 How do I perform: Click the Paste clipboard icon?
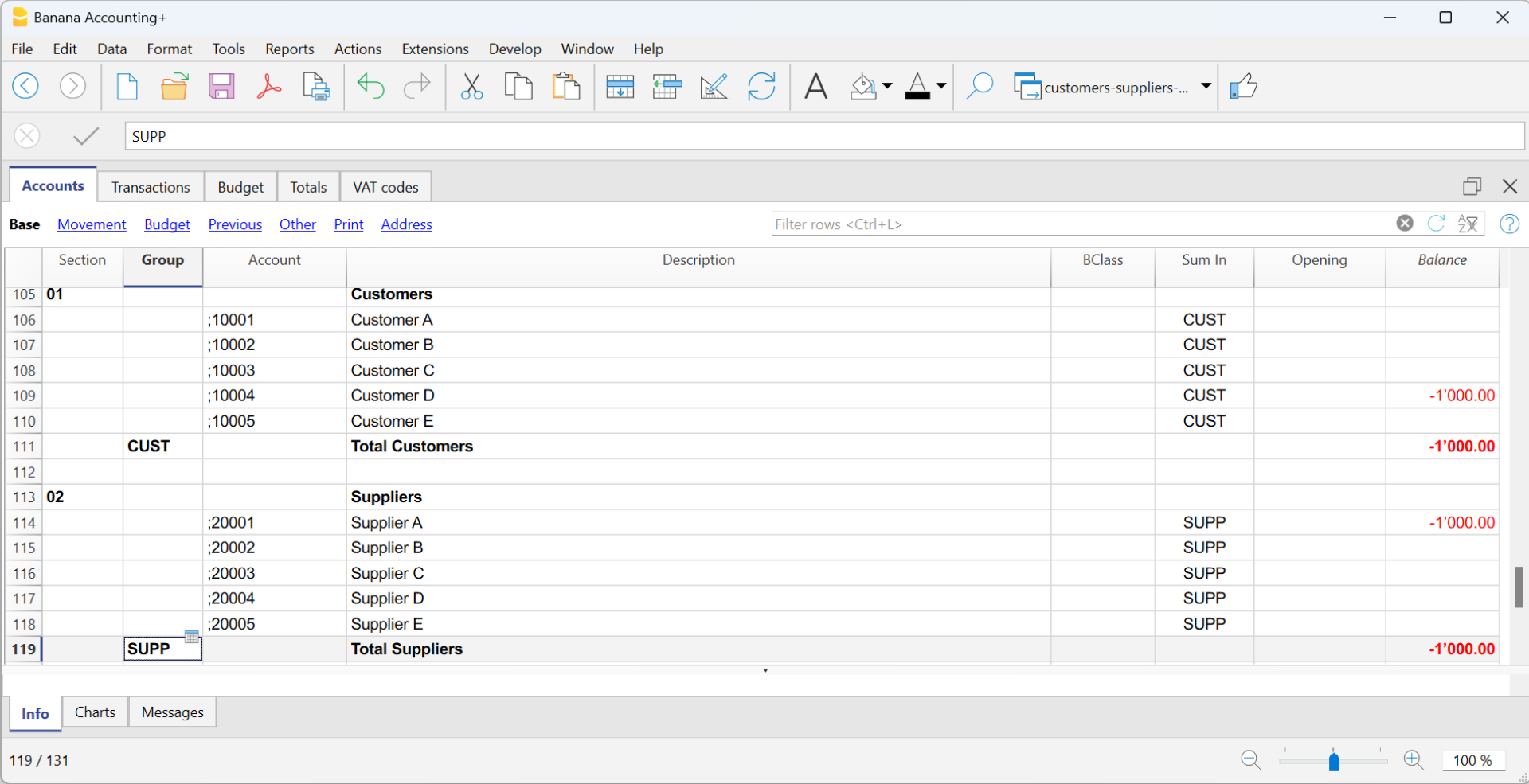click(566, 86)
